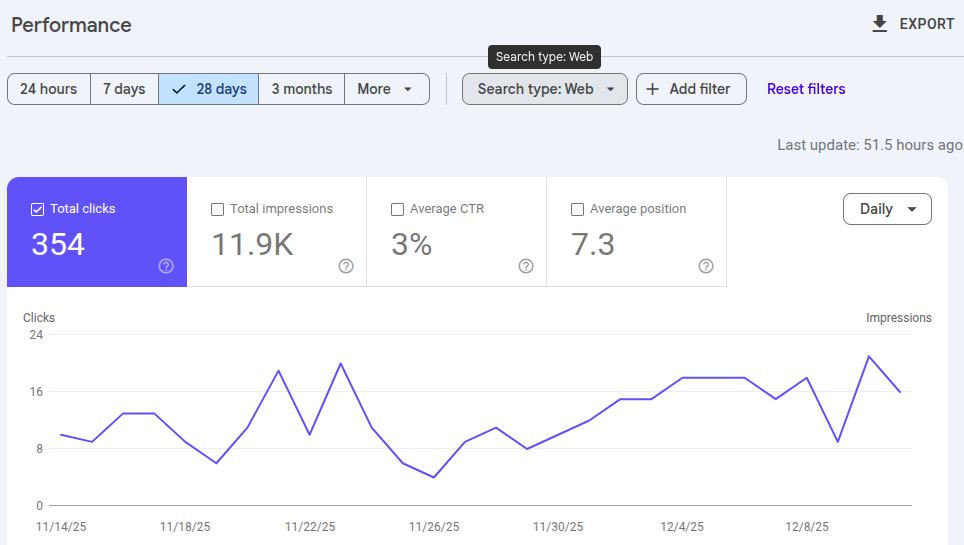
Task: Click the 11/26/25 date label on chart
Action: pyautogui.click(x=434, y=527)
